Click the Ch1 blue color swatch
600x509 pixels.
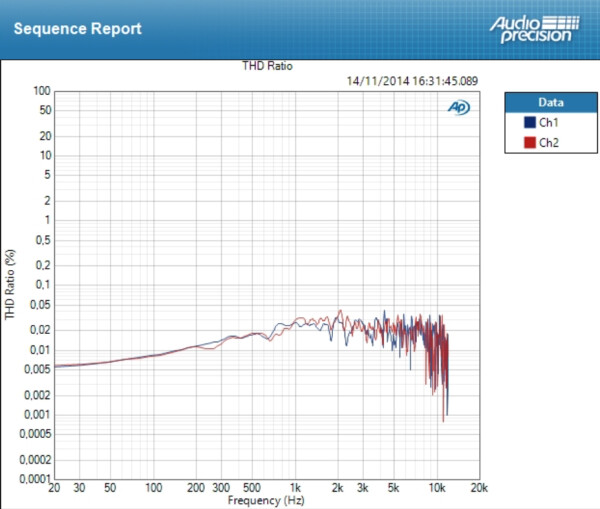click(x=530, y=122)
